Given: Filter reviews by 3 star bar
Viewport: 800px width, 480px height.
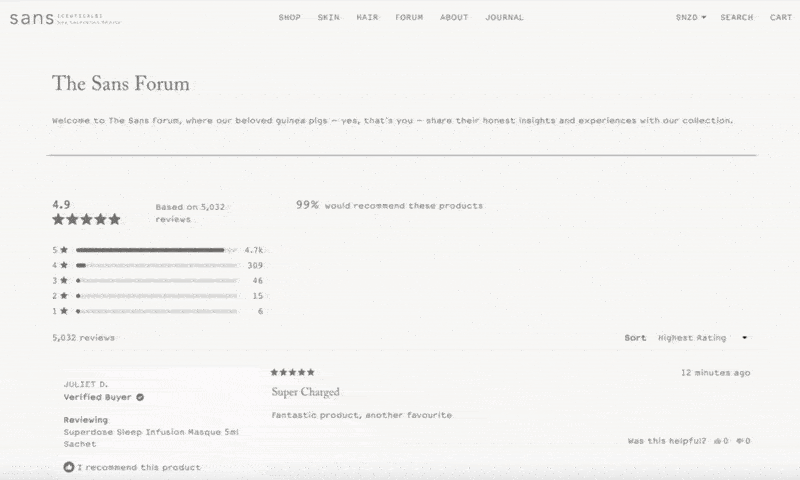Looking at the screenshot, I should 157,281.
